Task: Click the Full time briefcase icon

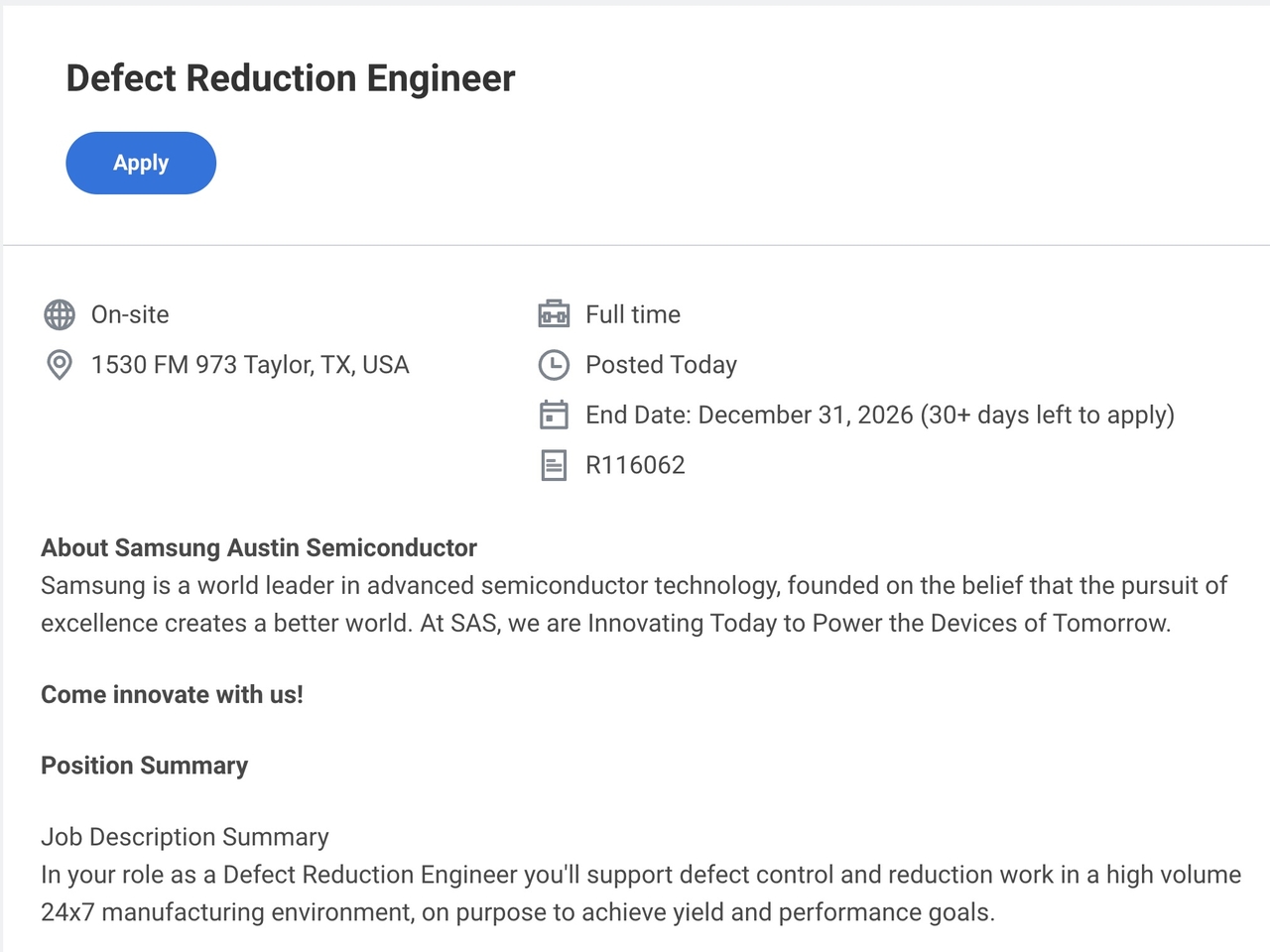Action: tap(554, 313)
